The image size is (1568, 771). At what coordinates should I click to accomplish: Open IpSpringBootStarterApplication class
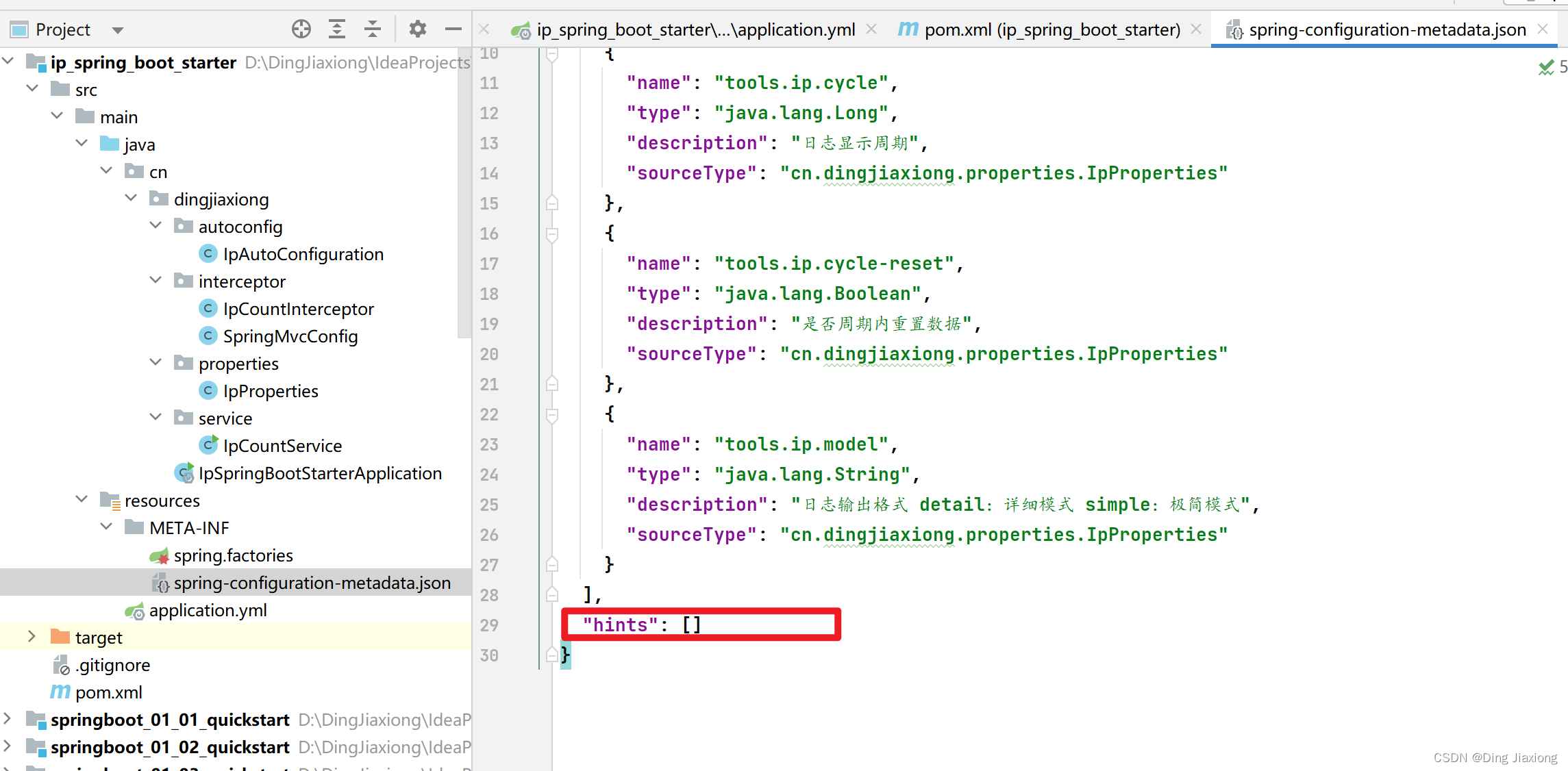click(320, 473)
